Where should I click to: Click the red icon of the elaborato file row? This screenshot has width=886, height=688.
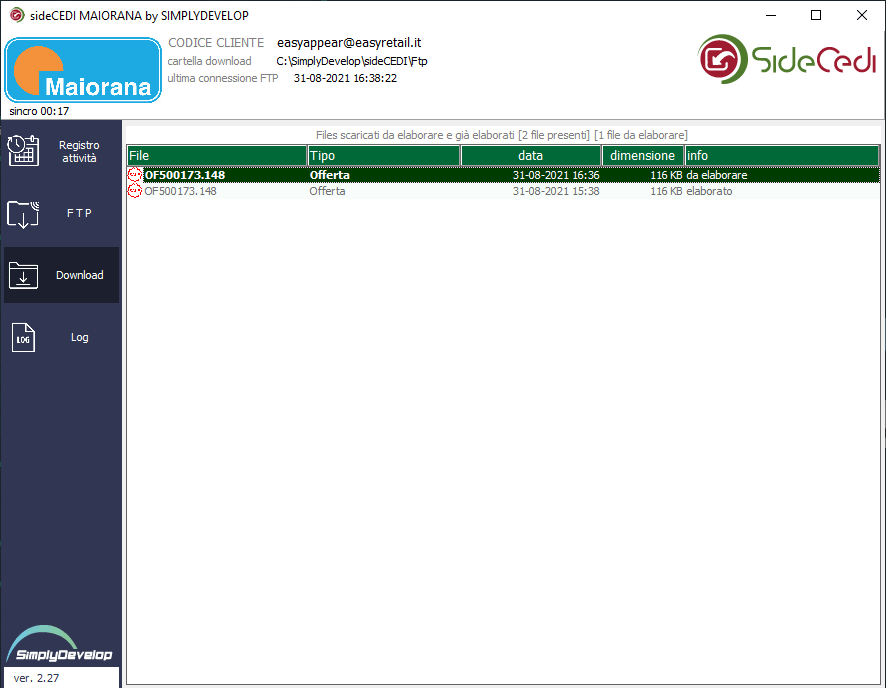135,191
